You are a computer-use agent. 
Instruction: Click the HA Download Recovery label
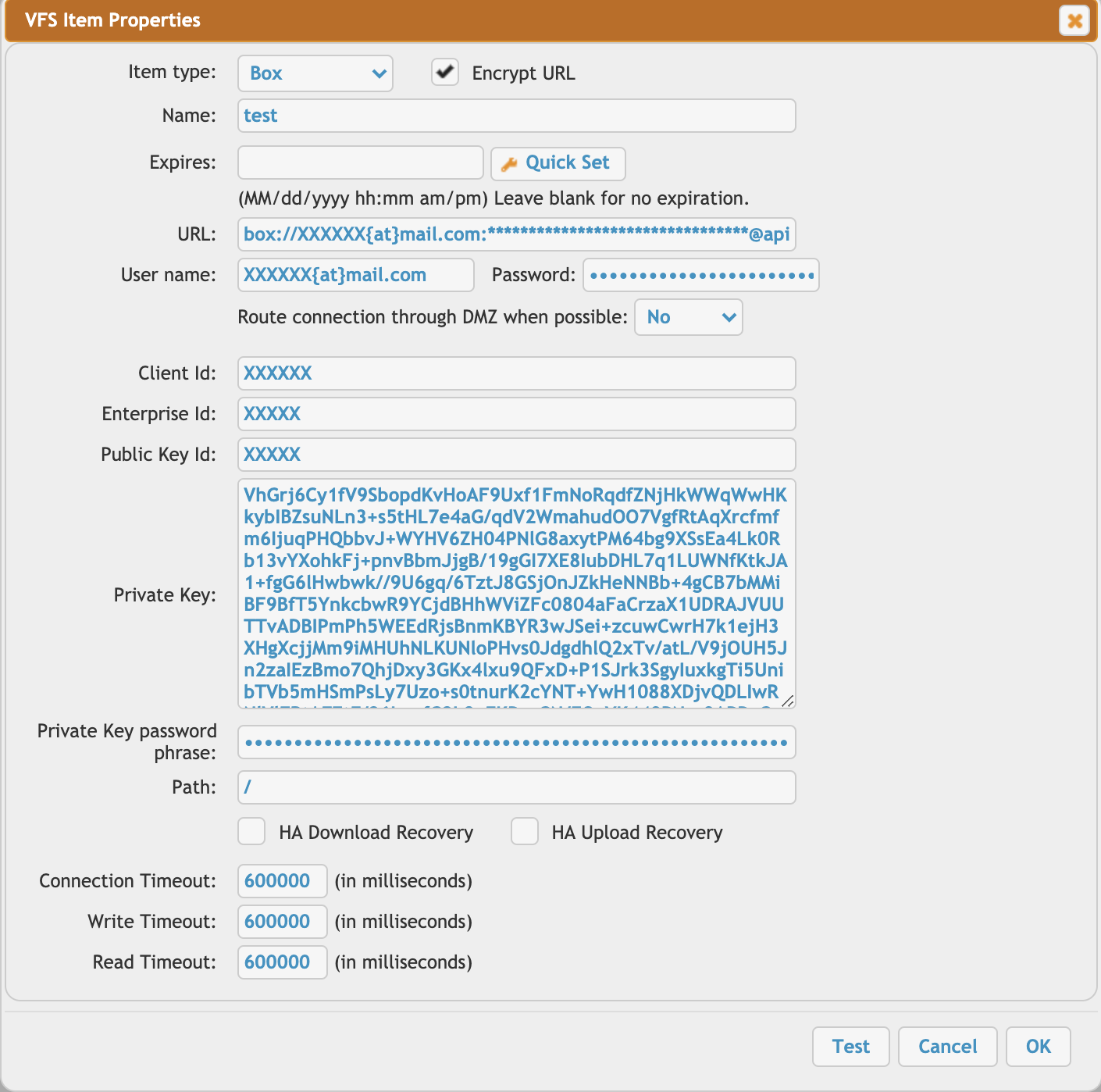[376, 833]
